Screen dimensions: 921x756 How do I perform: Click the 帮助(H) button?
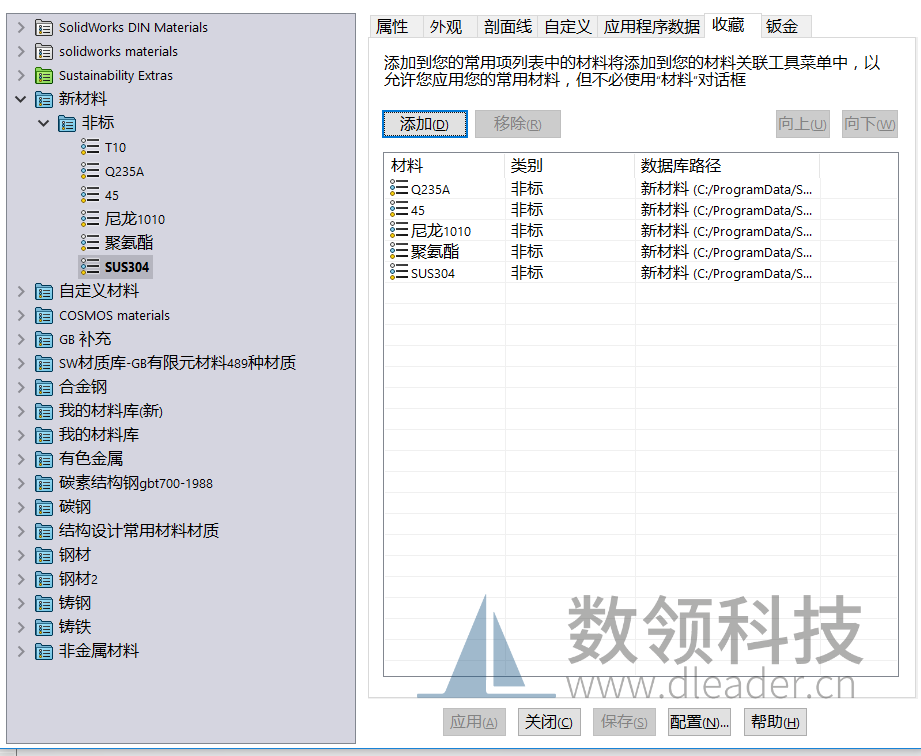pos(775,722)
